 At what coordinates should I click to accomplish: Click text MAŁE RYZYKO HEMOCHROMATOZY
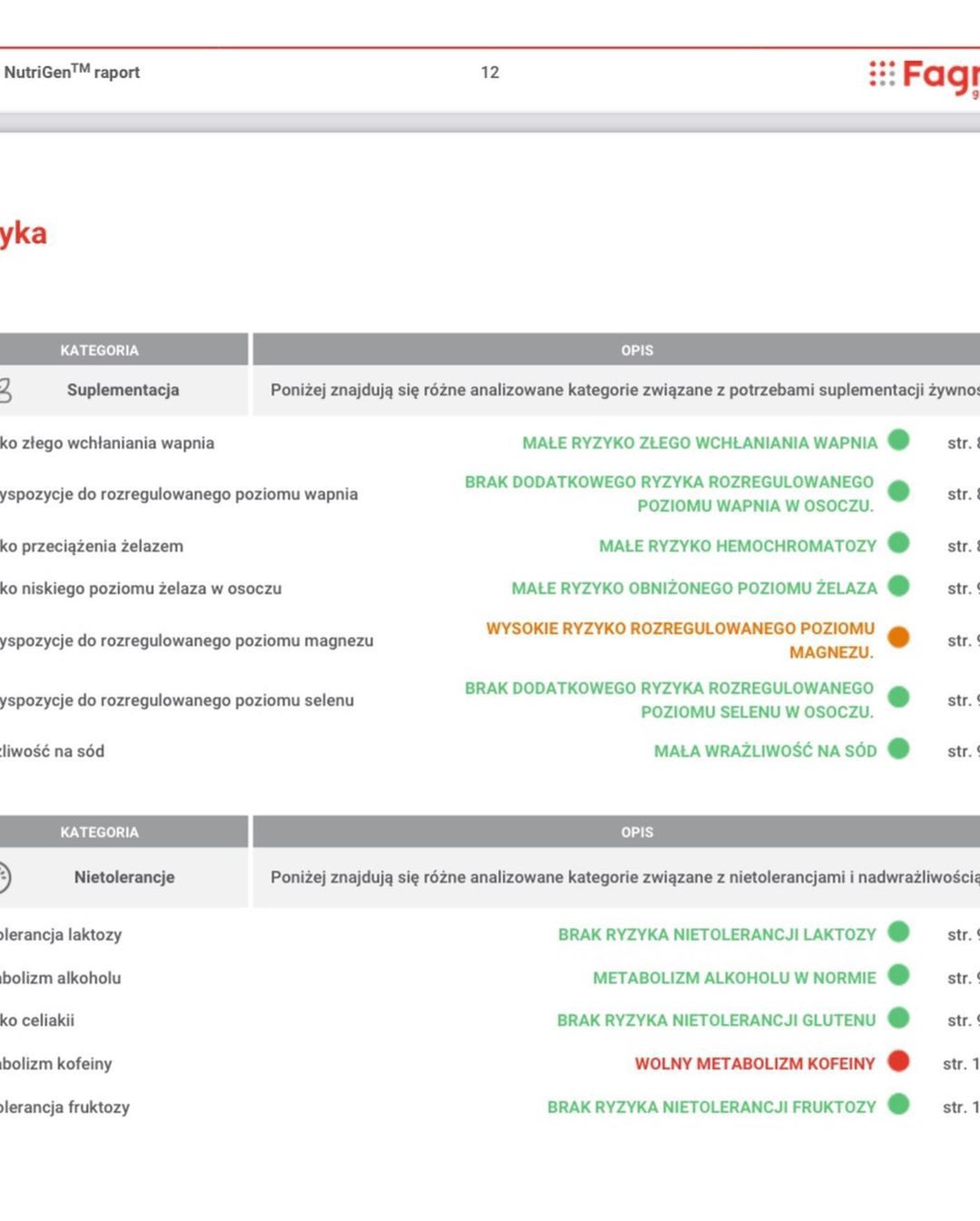click(738, 546)
